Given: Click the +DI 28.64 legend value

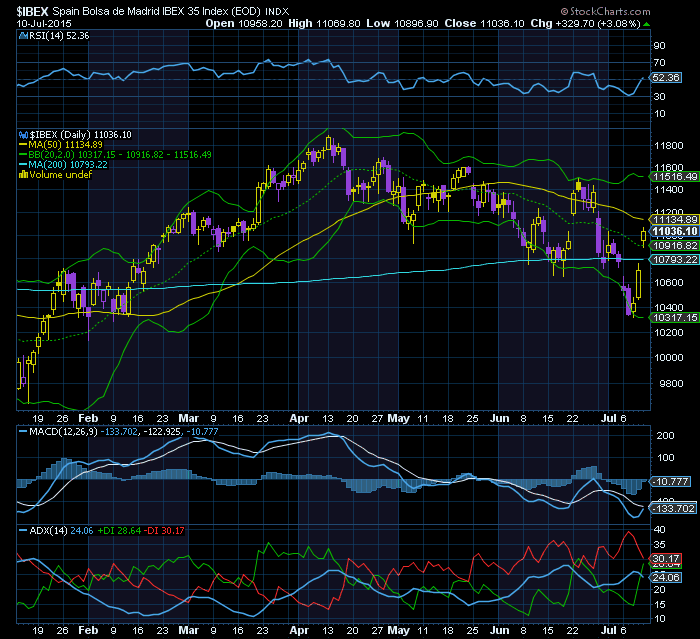Looking at the screenshot, I should [x=119, y=530].
